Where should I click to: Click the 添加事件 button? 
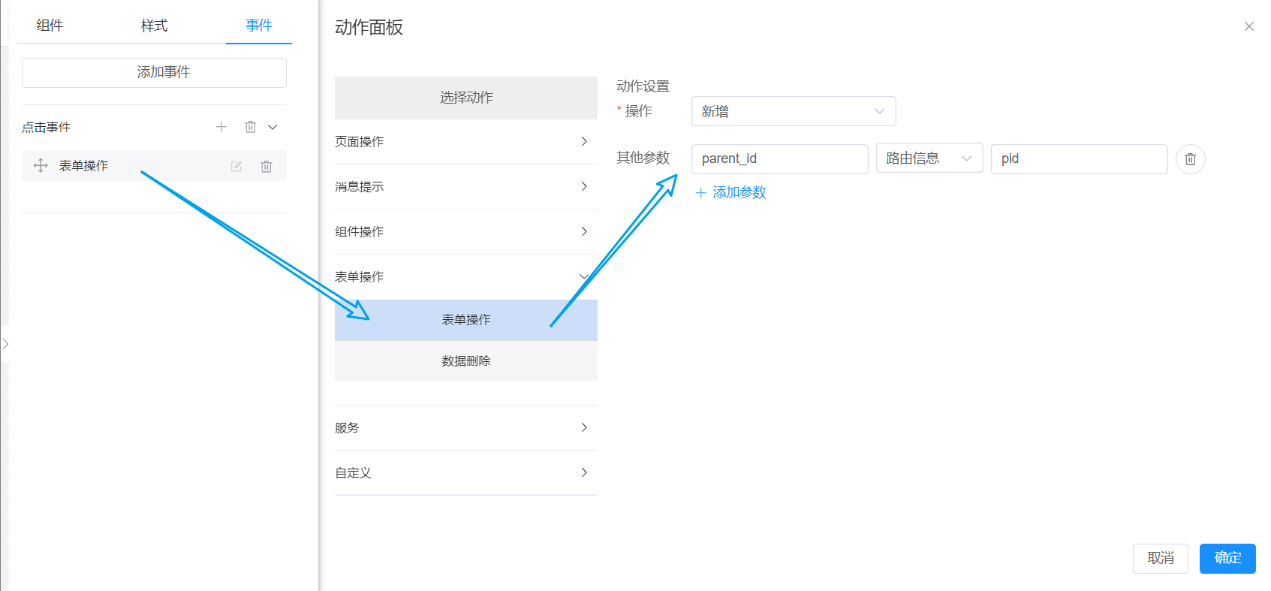tap(154, 72)
